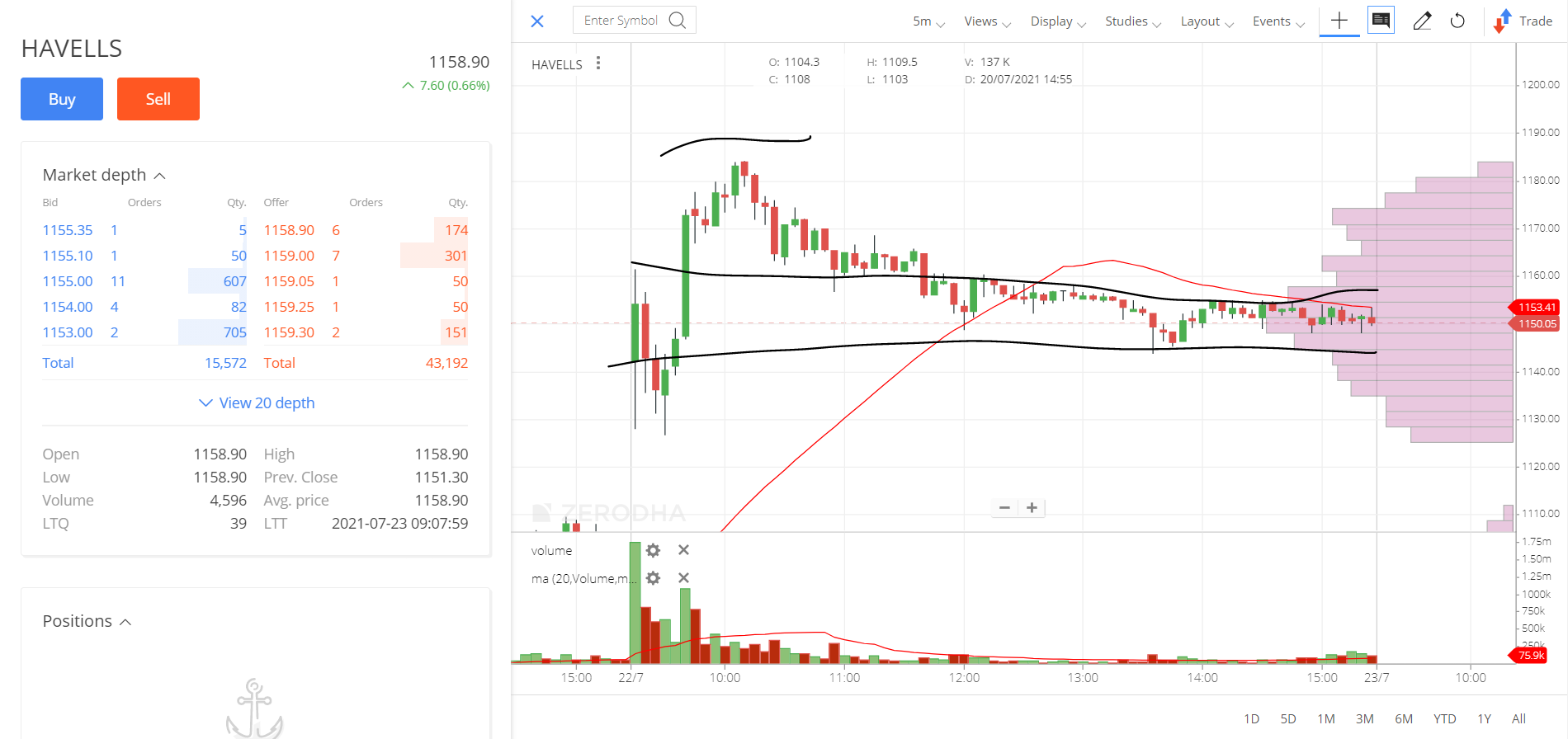Select the 3M range
Viewport: 1568px width, 739px height.
(x=1365, y=719)
